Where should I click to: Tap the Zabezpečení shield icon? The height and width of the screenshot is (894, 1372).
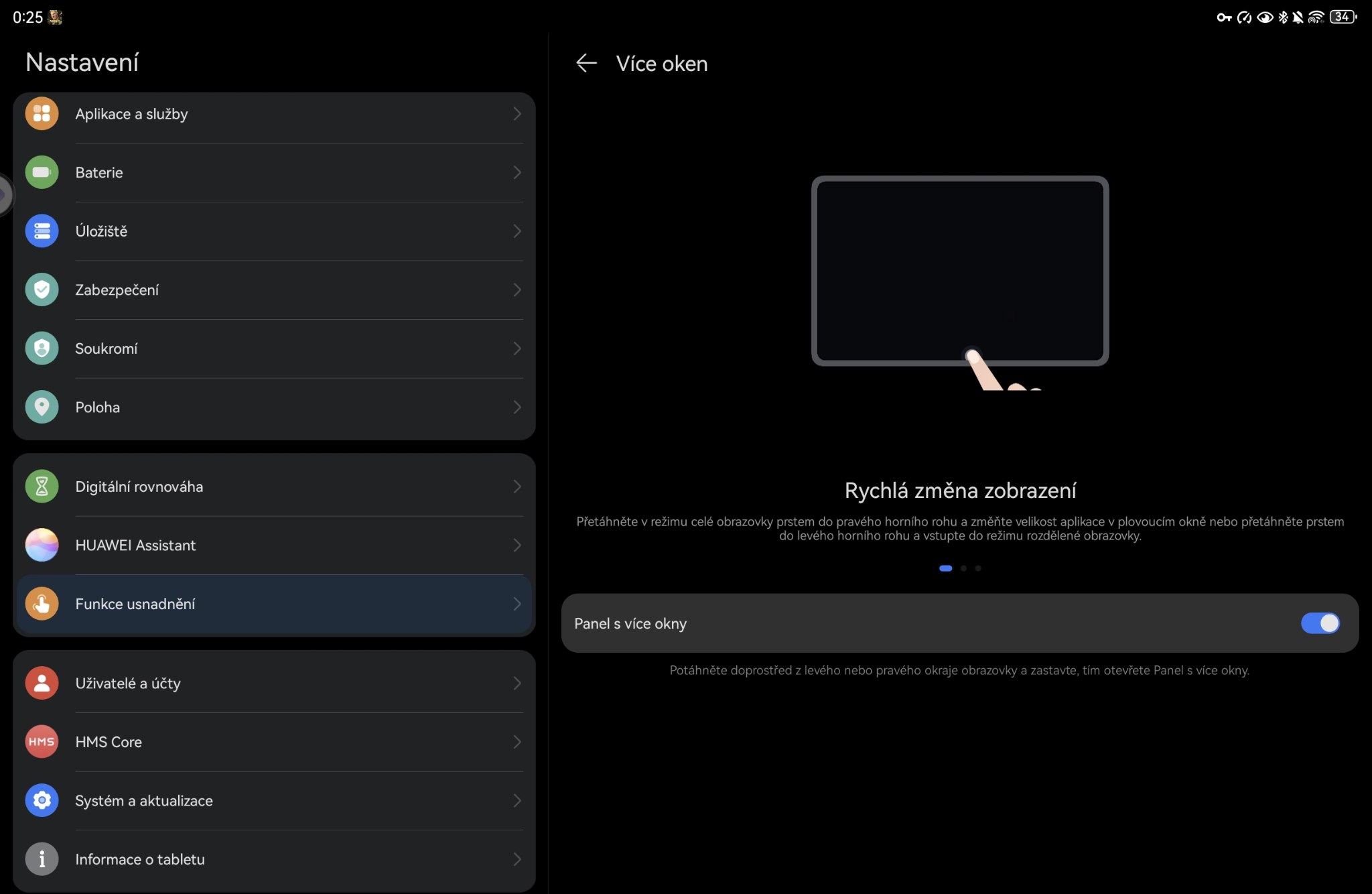pos(42,290)
